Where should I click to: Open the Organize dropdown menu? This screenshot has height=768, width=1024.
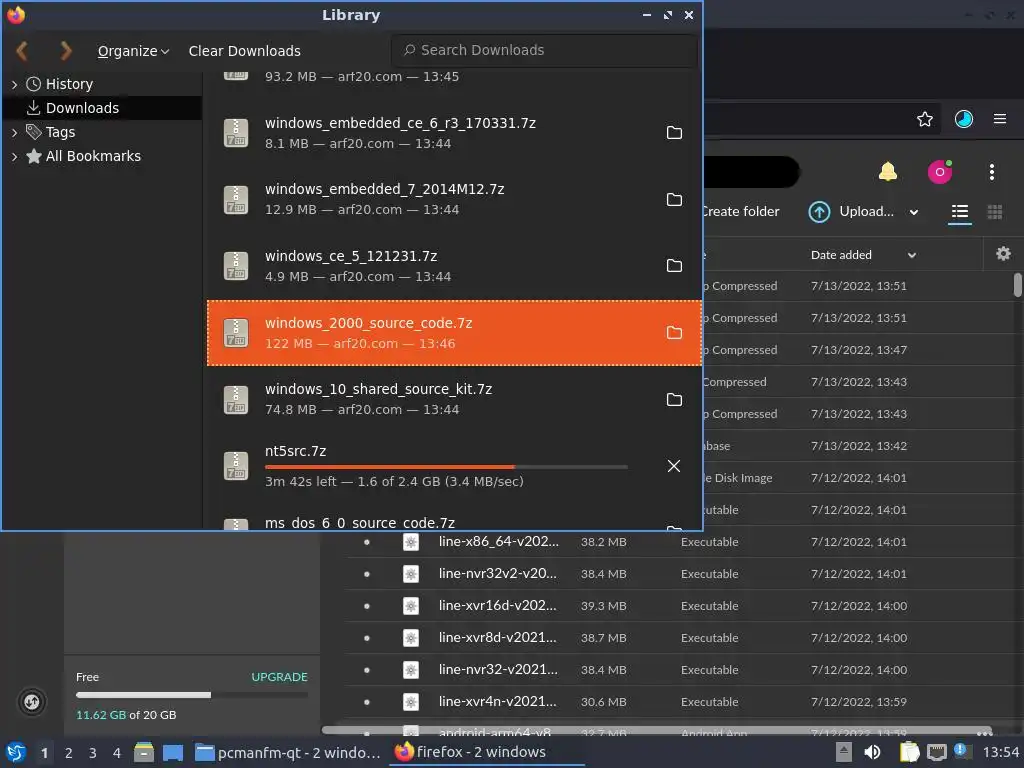click(133, 51)
